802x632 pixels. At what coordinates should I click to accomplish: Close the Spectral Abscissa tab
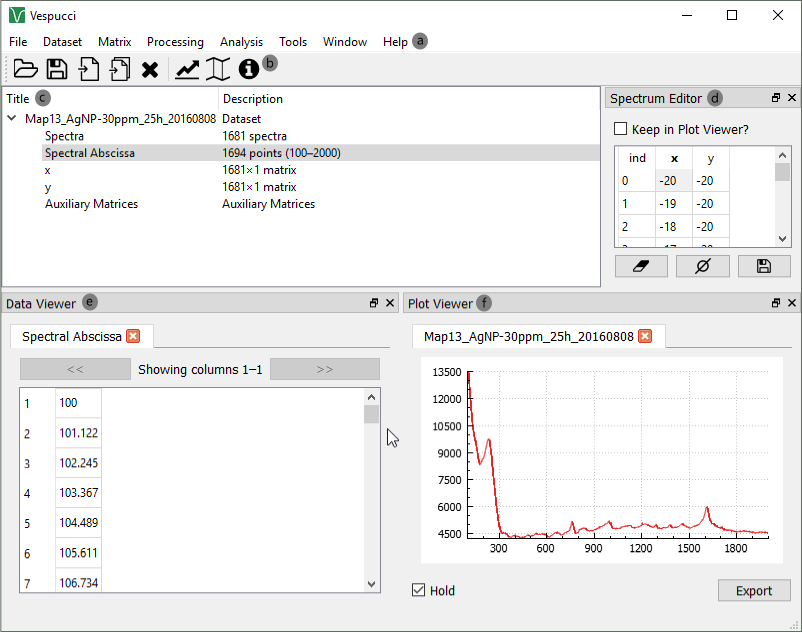[133, 336]
